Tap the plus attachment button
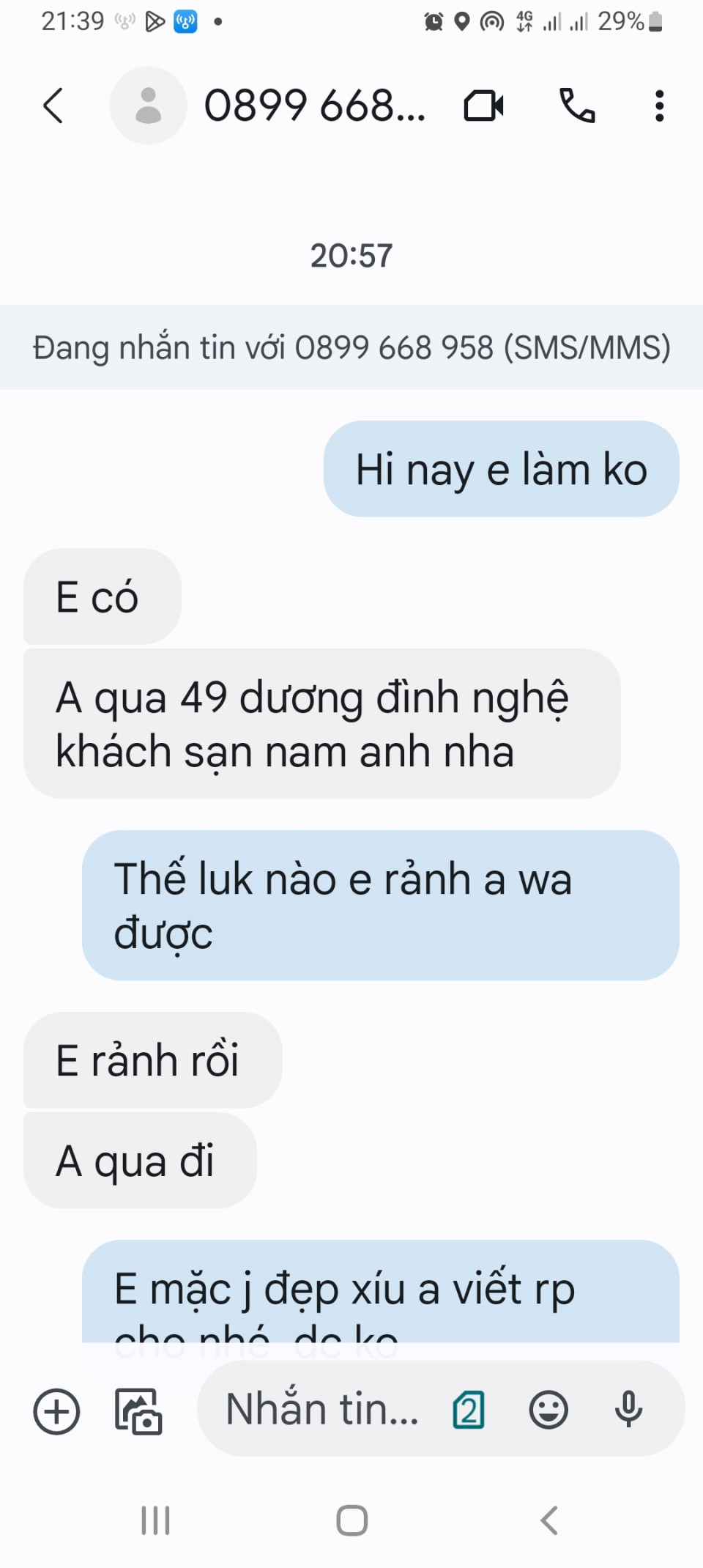Image resolution: width=703 pixels, height=1568 pixels. 56,1411
